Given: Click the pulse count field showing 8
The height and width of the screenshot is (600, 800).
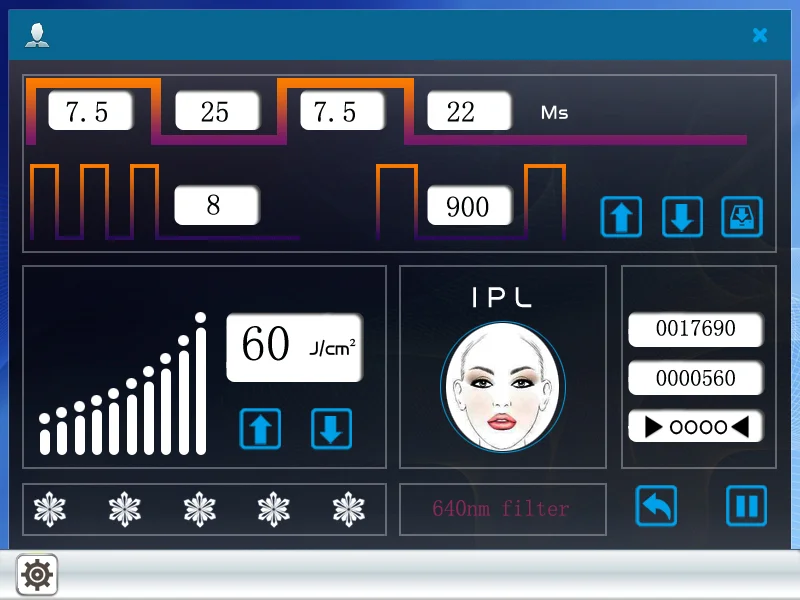Looking at the screenshot, I should 216,206.
